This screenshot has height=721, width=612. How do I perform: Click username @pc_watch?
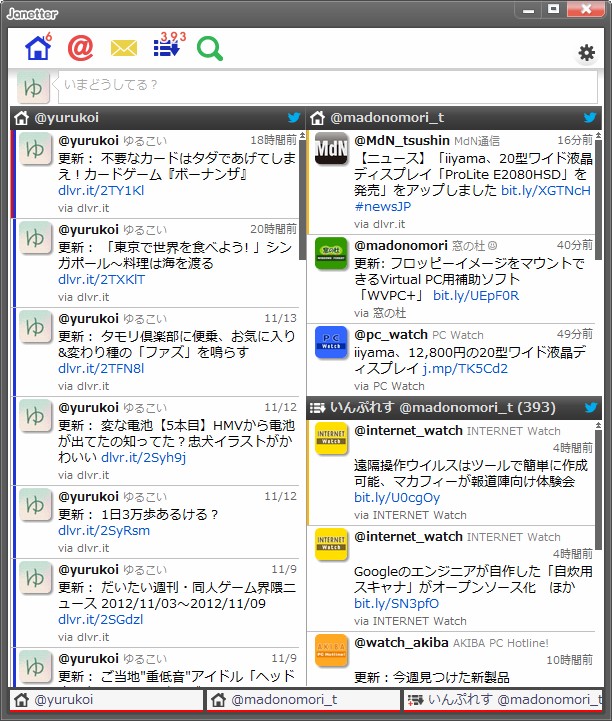[391, 334]
